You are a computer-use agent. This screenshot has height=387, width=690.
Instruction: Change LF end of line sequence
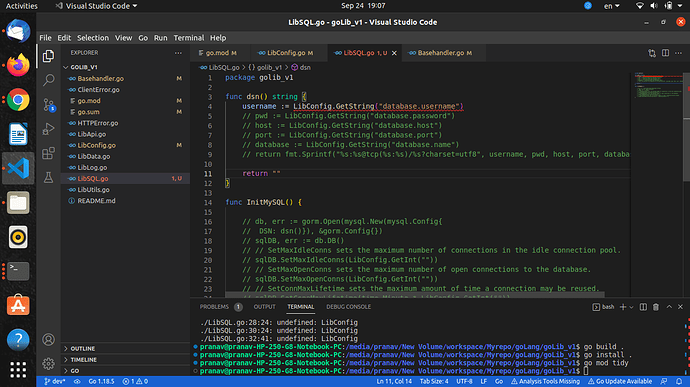pos(484,381)
